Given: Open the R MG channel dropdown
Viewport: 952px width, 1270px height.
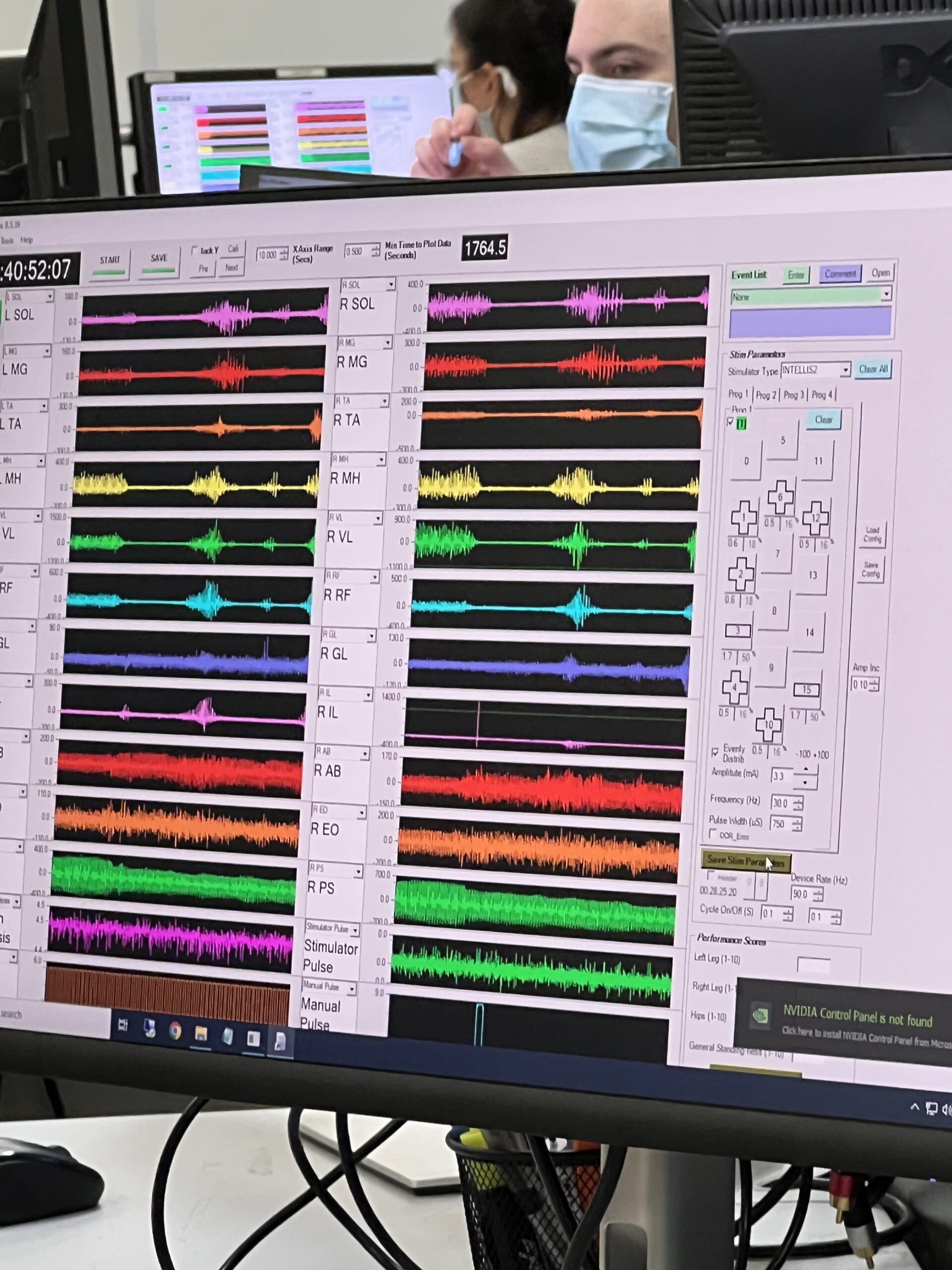Looking at the screenshot, I should click(x=387, y=343).
